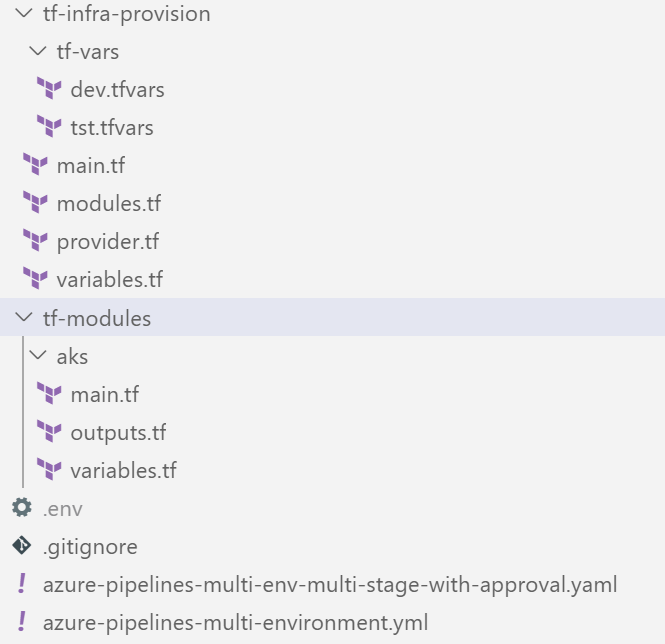This screenshot has width=665, height=644.
Task: Open variables.tf inside aks module
Action: tap(123, 470)
